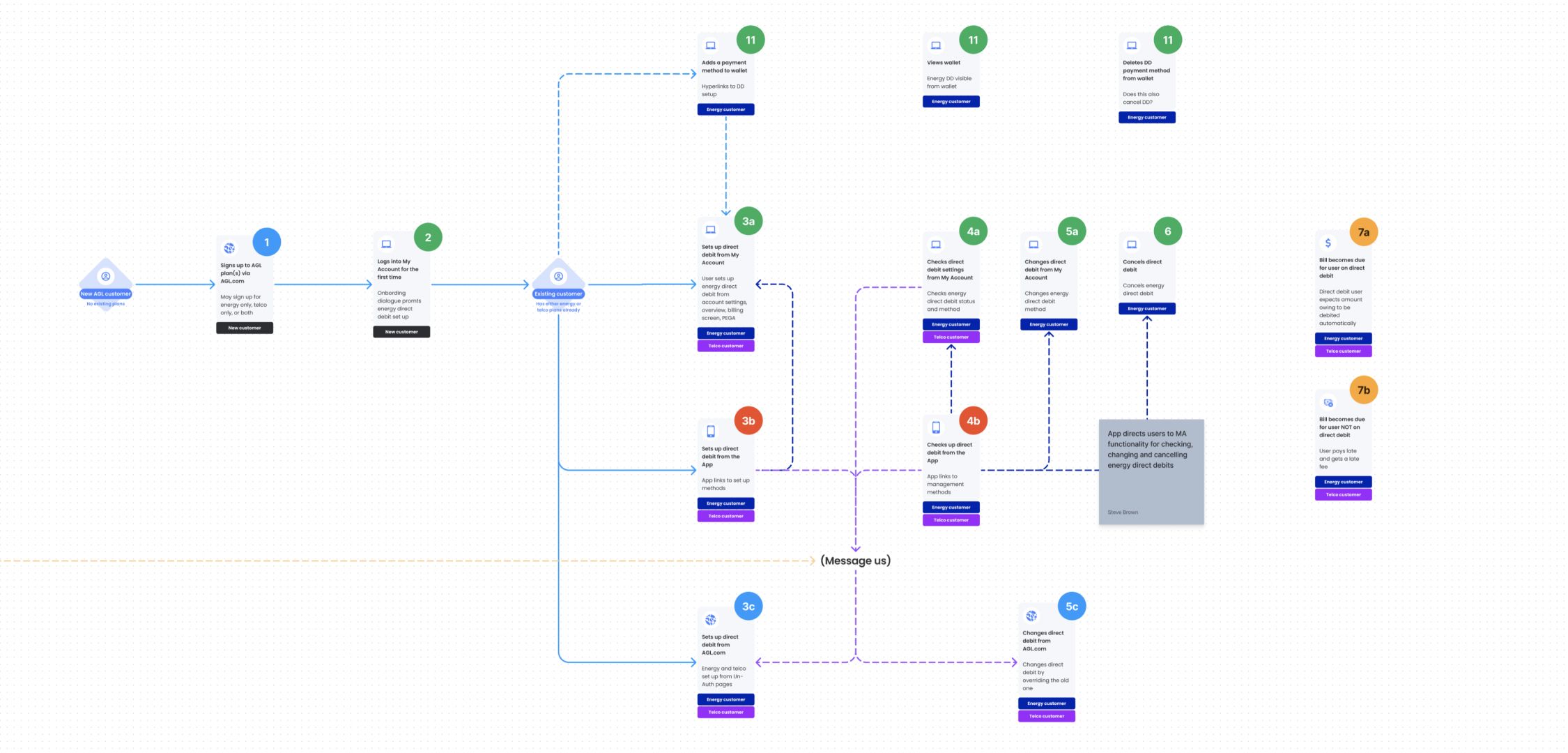Click the blue 5c step badge
1568x753 pixels.
pos(1071,607)
